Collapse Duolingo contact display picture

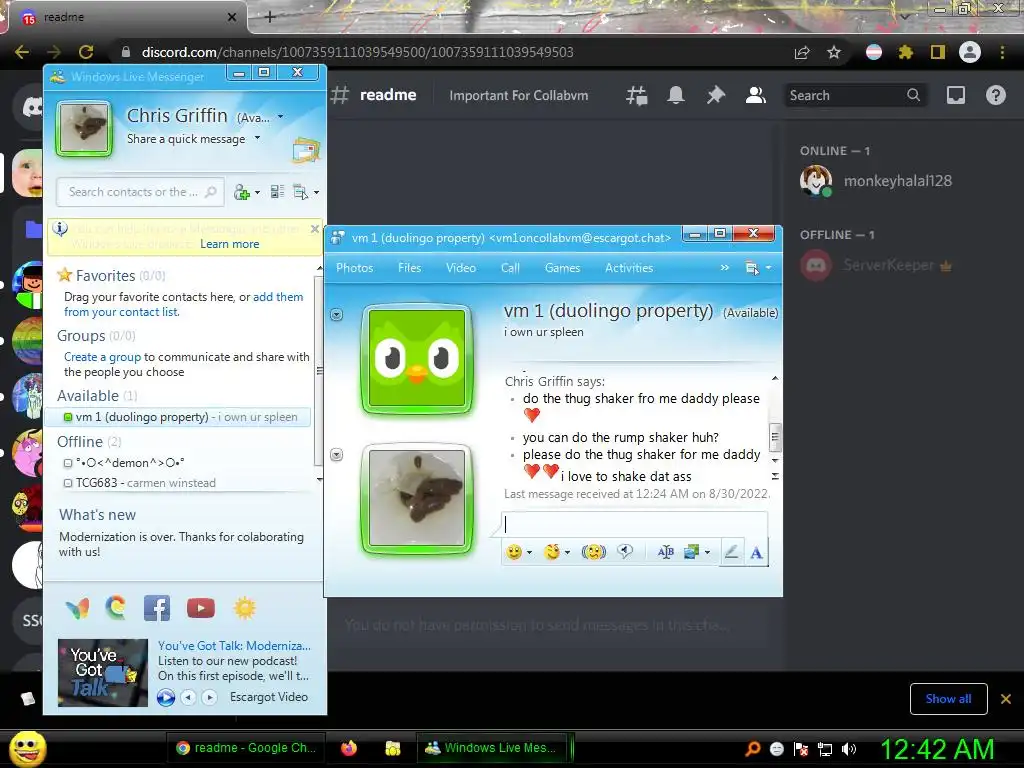[x=336, y=315]
